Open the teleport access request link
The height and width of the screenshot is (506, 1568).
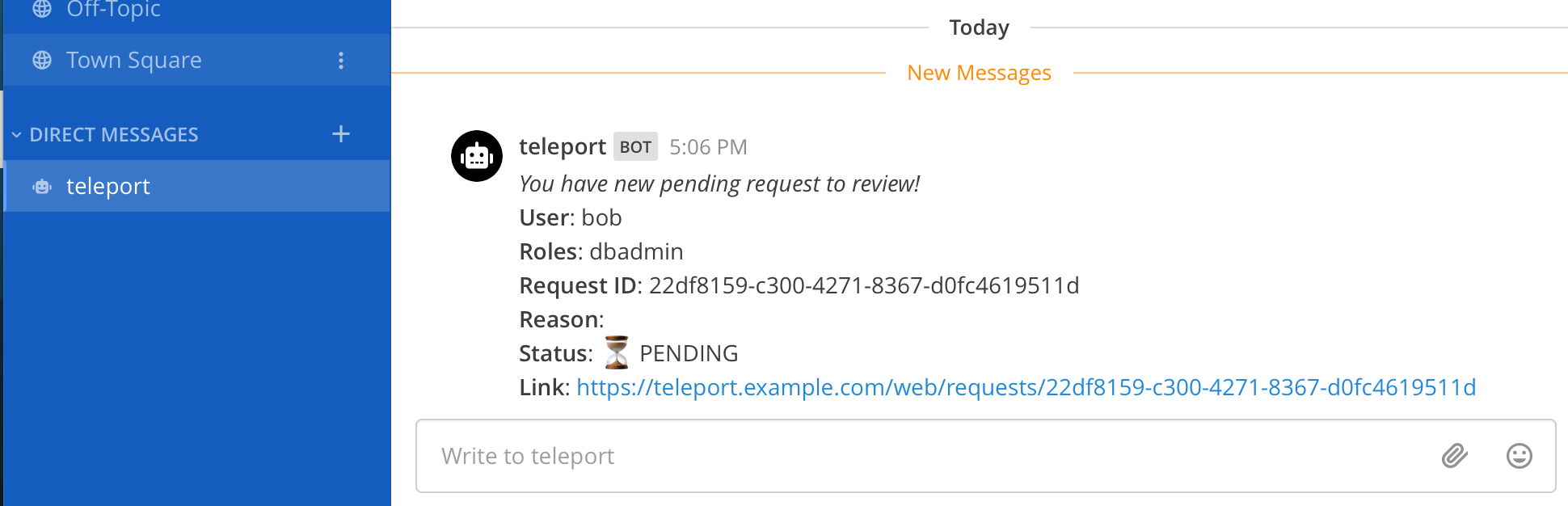1026,388
